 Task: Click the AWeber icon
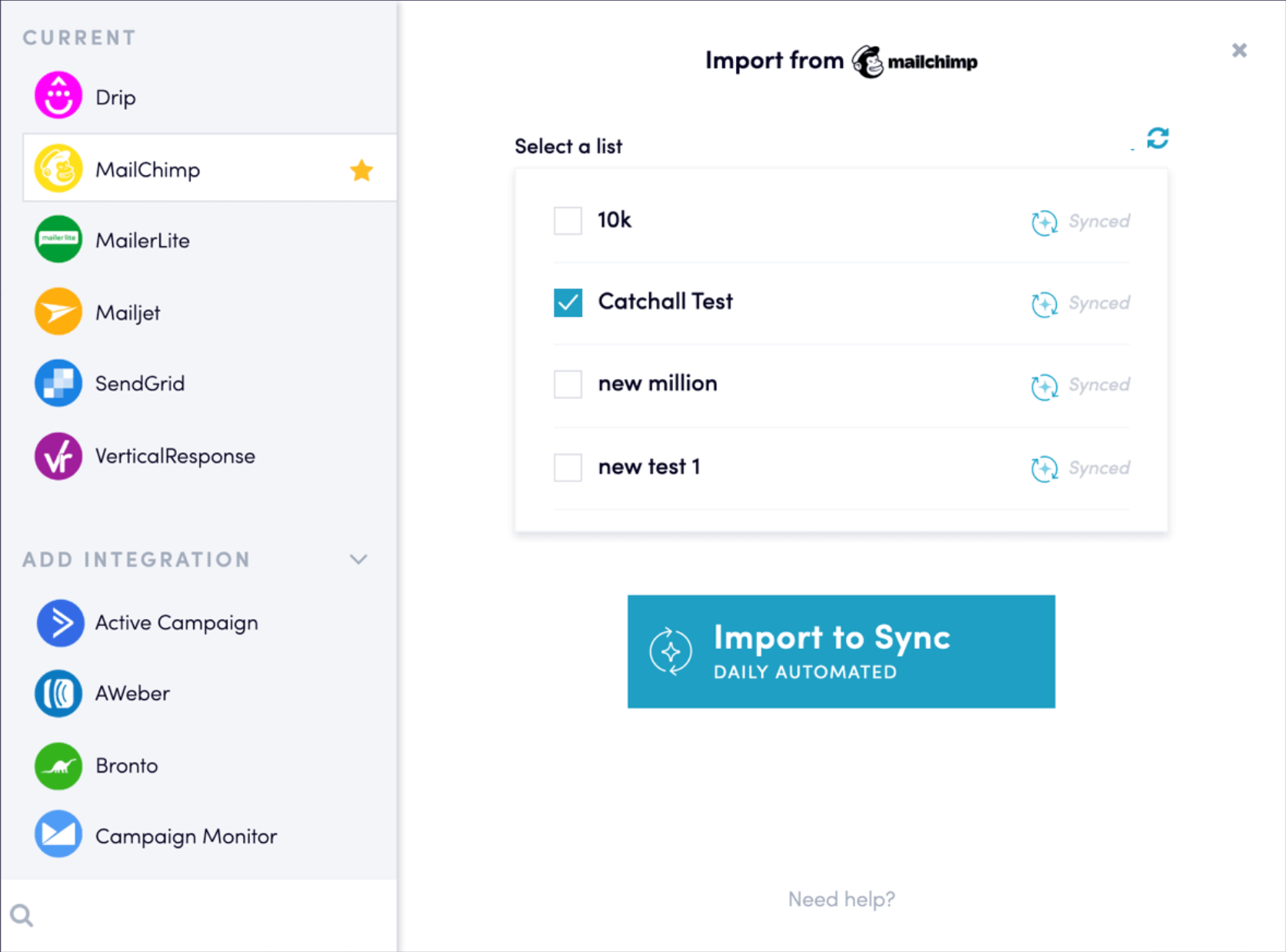pyautogui.click(x=58, y=694)
